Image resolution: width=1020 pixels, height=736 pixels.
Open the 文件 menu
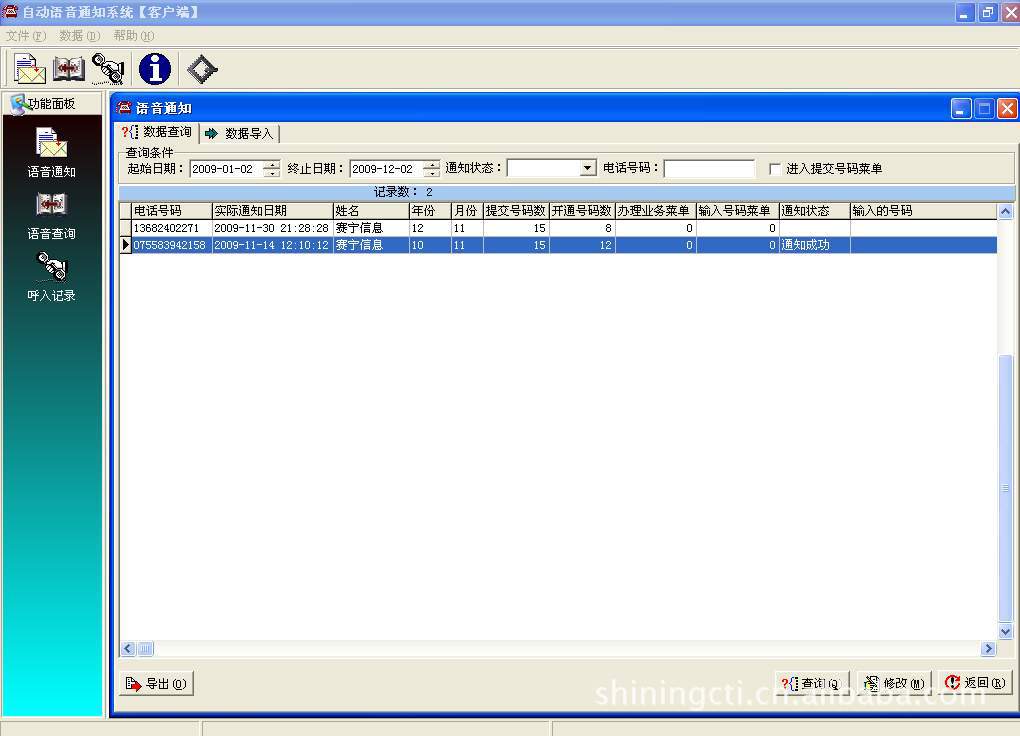pos(25,36)
